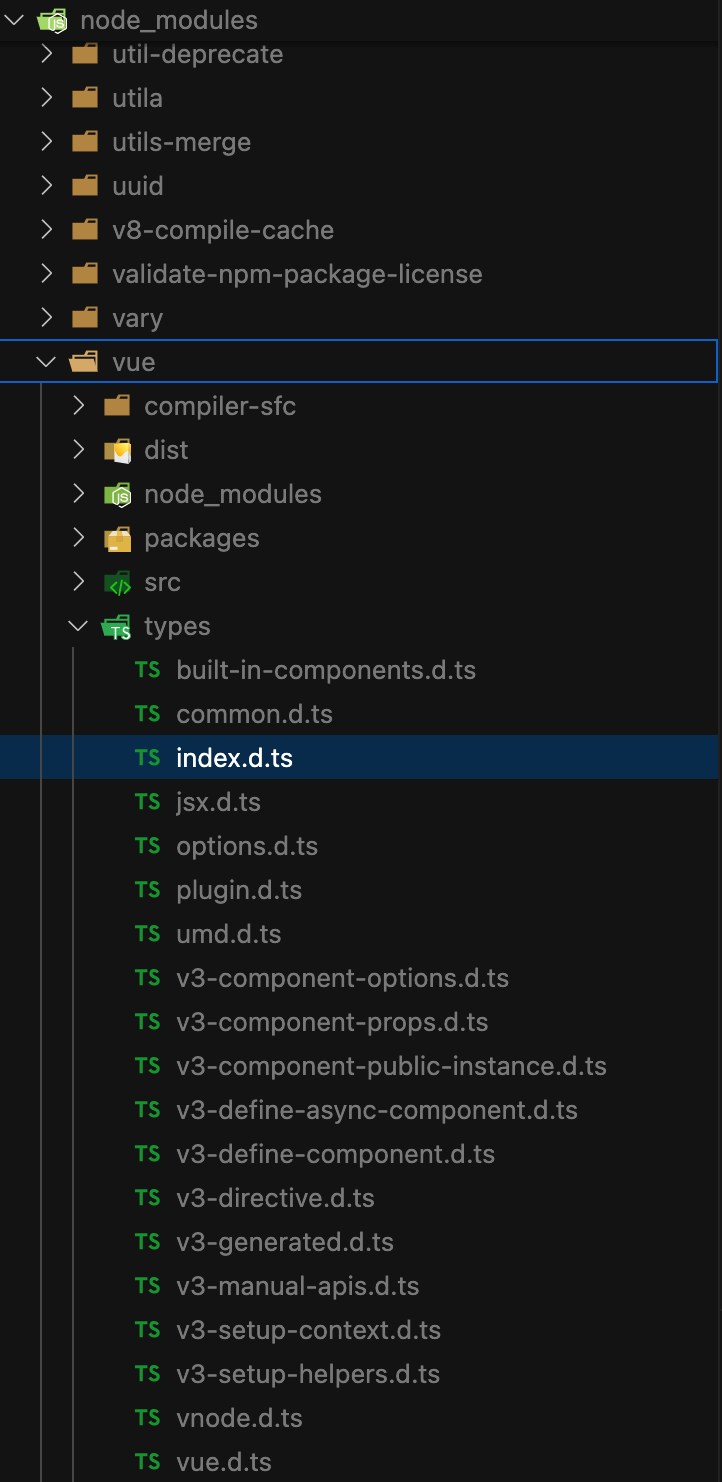Click the types folder TypeScript icon

pos(117,627)
